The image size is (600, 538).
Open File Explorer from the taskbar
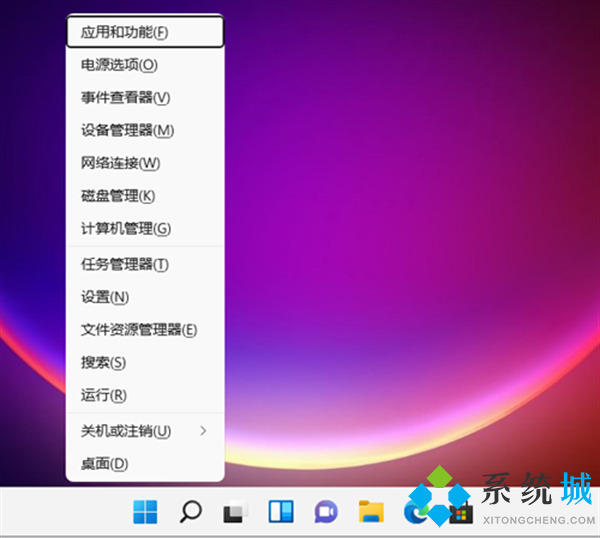(x=371, y=512)
